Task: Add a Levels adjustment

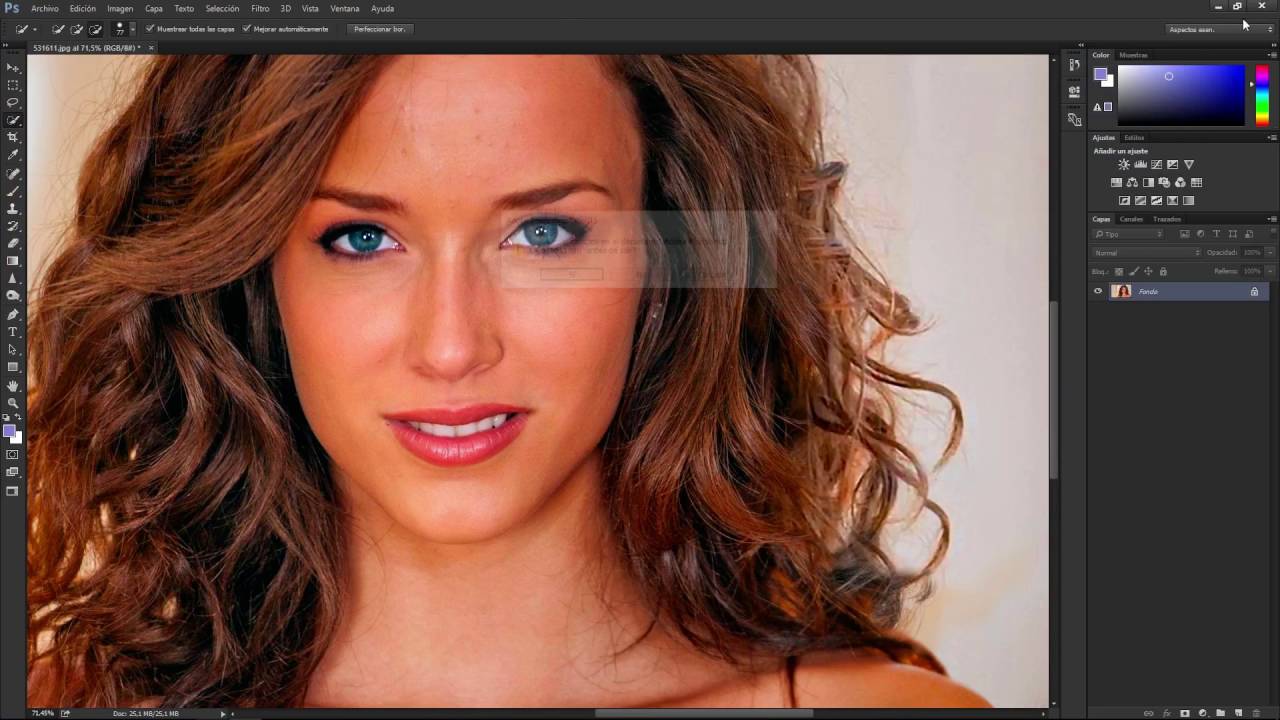Action: (1140, 165)
